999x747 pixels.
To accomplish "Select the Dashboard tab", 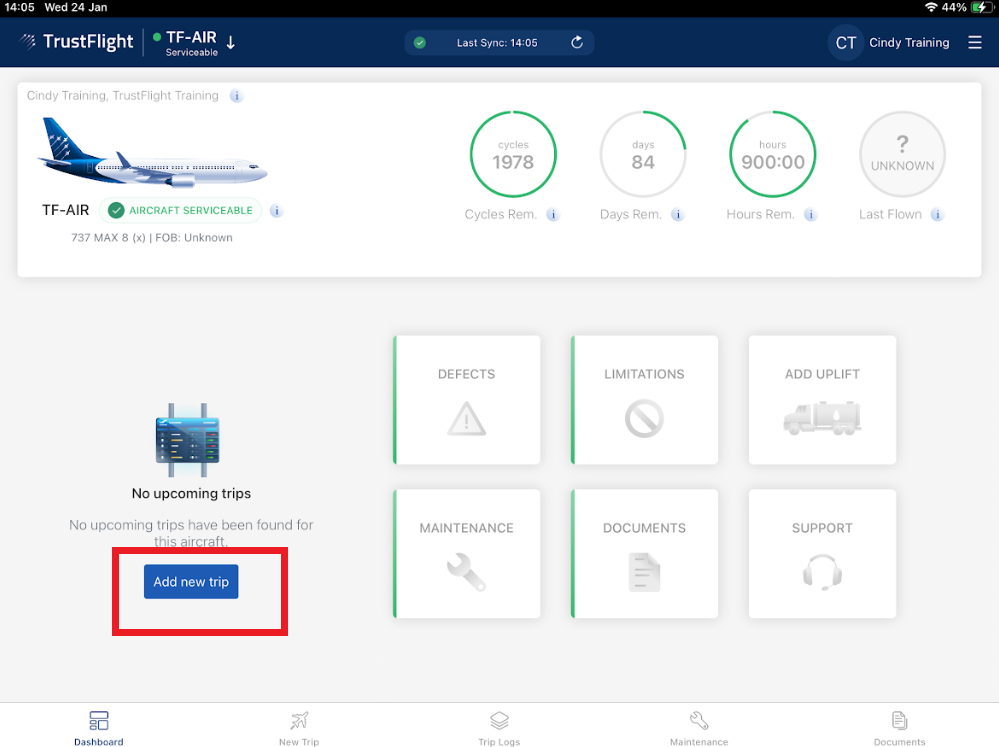I will coord(99,728).
